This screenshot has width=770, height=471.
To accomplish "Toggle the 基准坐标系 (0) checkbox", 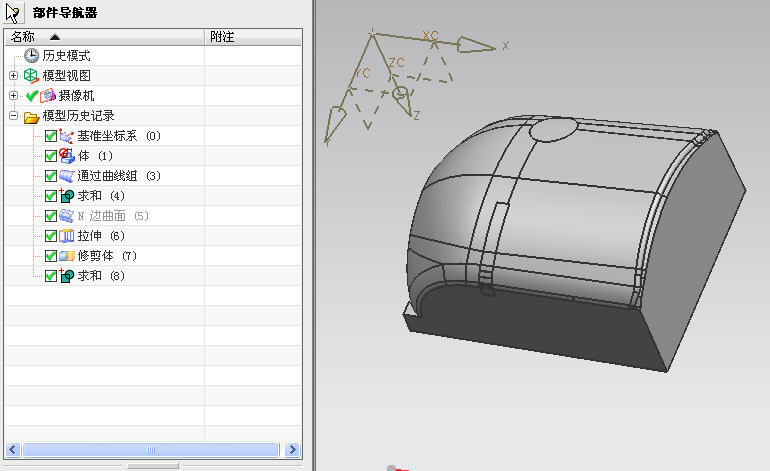I will pos(51,136).
